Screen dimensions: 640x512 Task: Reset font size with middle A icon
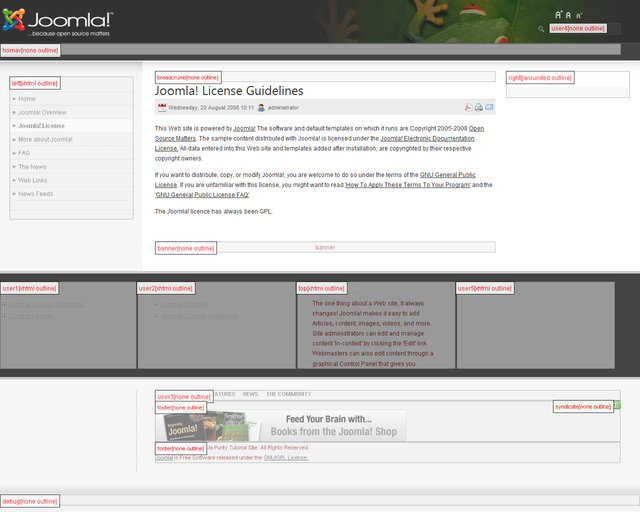pos(568,16)
